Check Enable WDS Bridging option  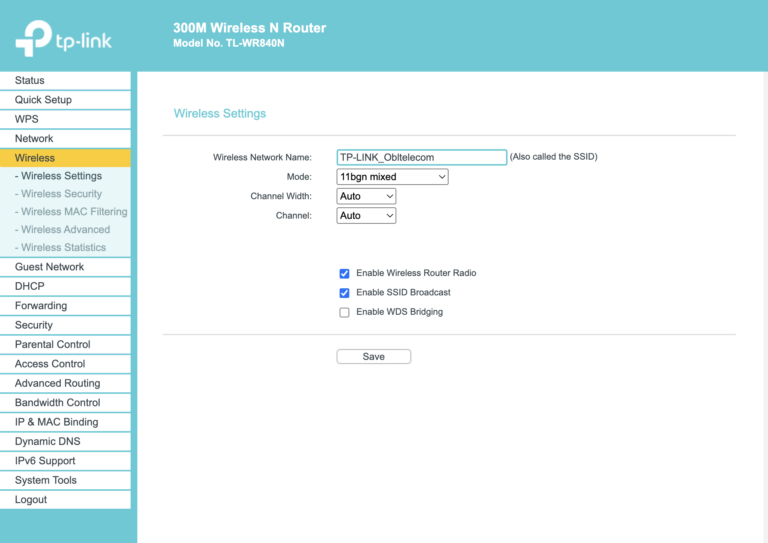point(344,312)
